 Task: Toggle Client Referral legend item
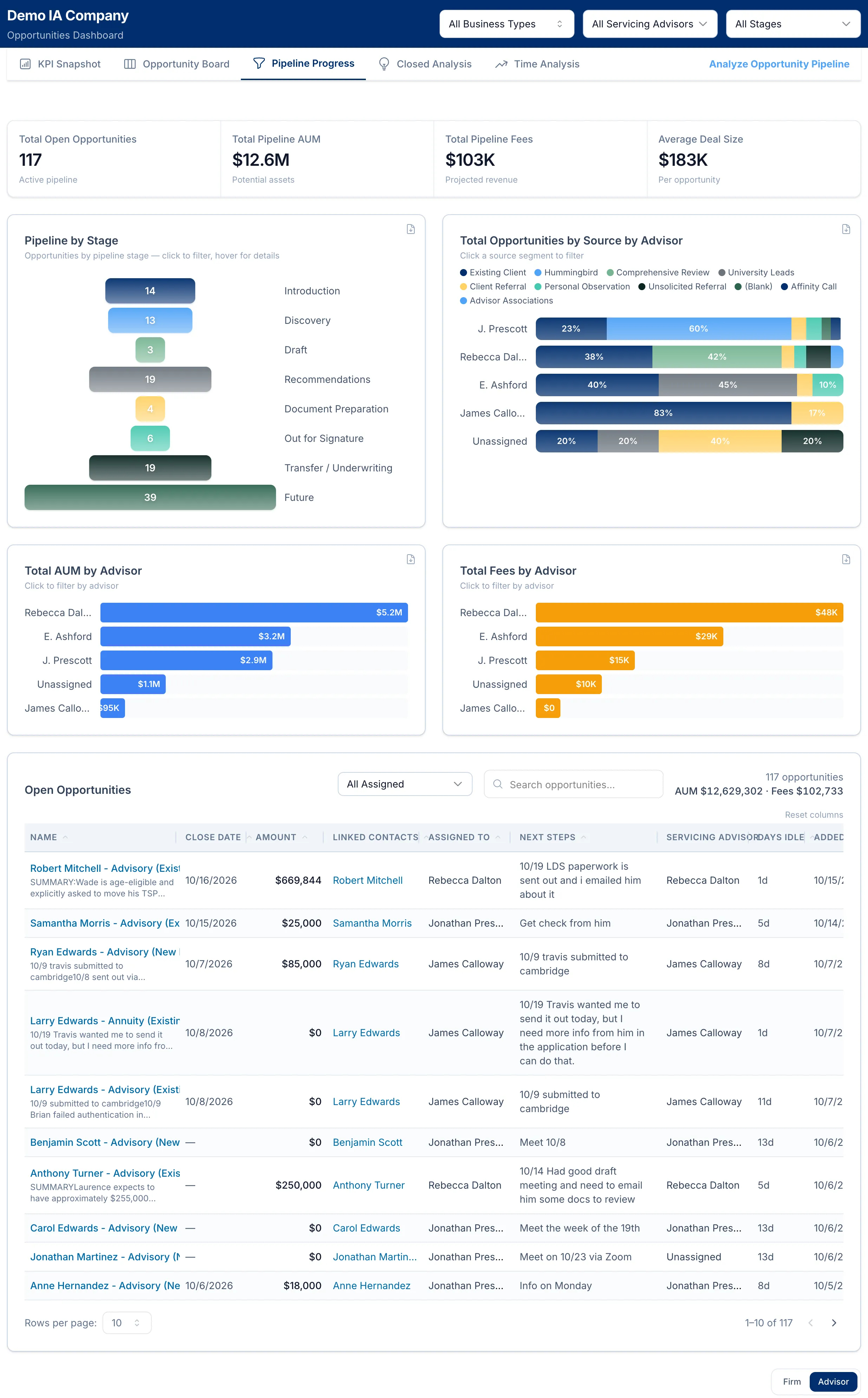pyautogui.click(x=493, y=287)
